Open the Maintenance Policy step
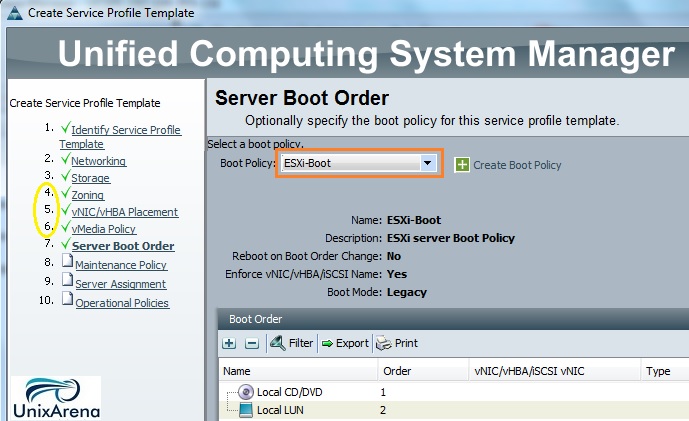This screenshot has width=689, height=421. 121,265
